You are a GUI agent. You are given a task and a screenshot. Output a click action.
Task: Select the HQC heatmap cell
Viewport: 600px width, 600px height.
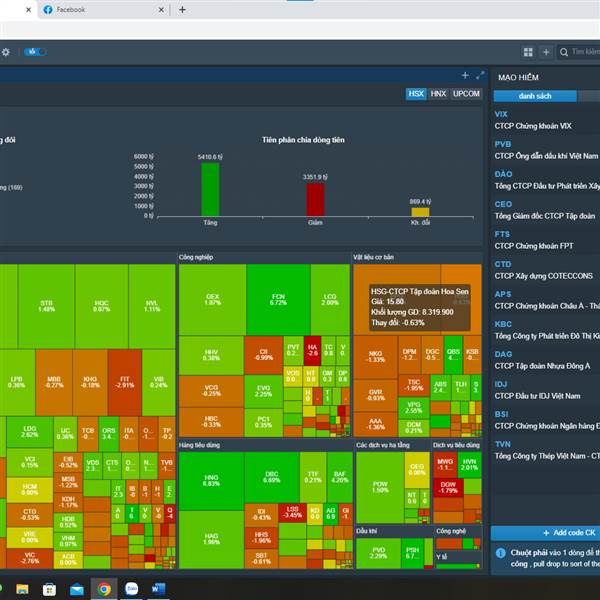point(101,306)
